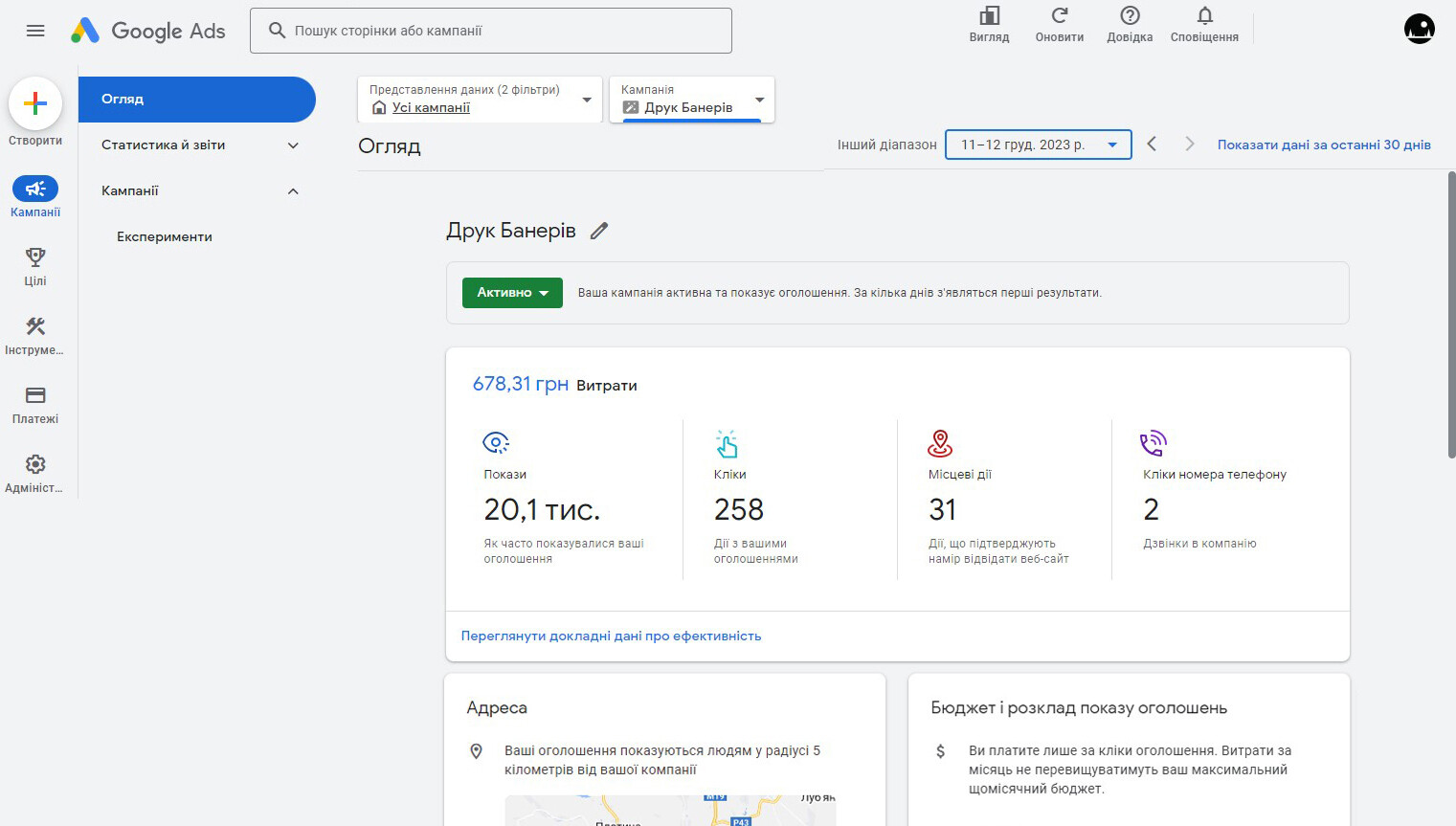Open Сповіщення bell notifications
1456x826 pixels.
[1204, 16]
